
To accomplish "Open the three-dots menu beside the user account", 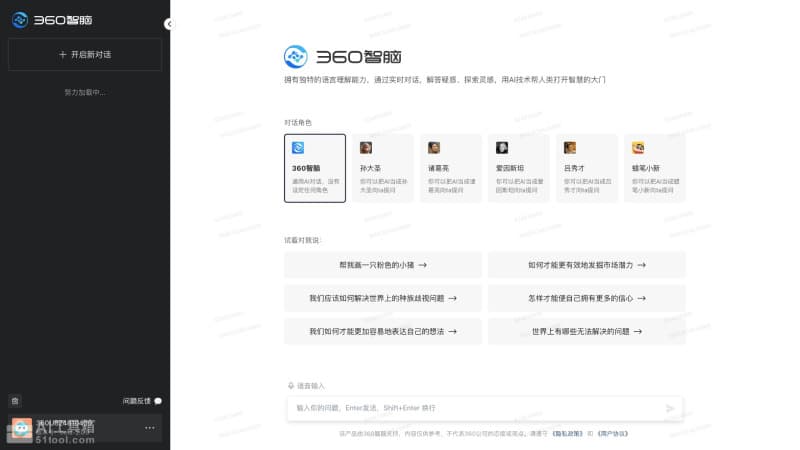I will tap(150, 428).
